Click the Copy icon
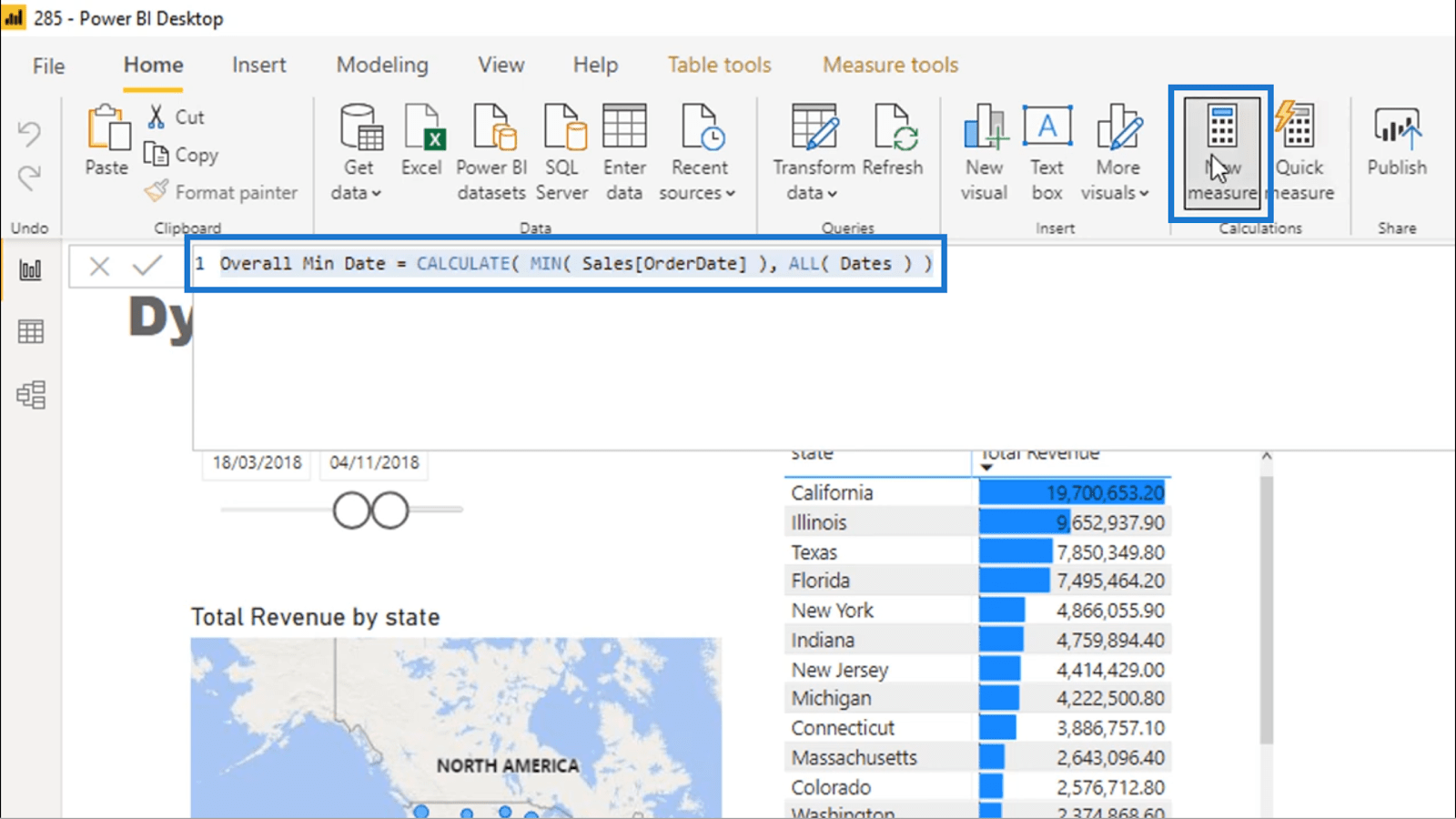 coord(157,155)
